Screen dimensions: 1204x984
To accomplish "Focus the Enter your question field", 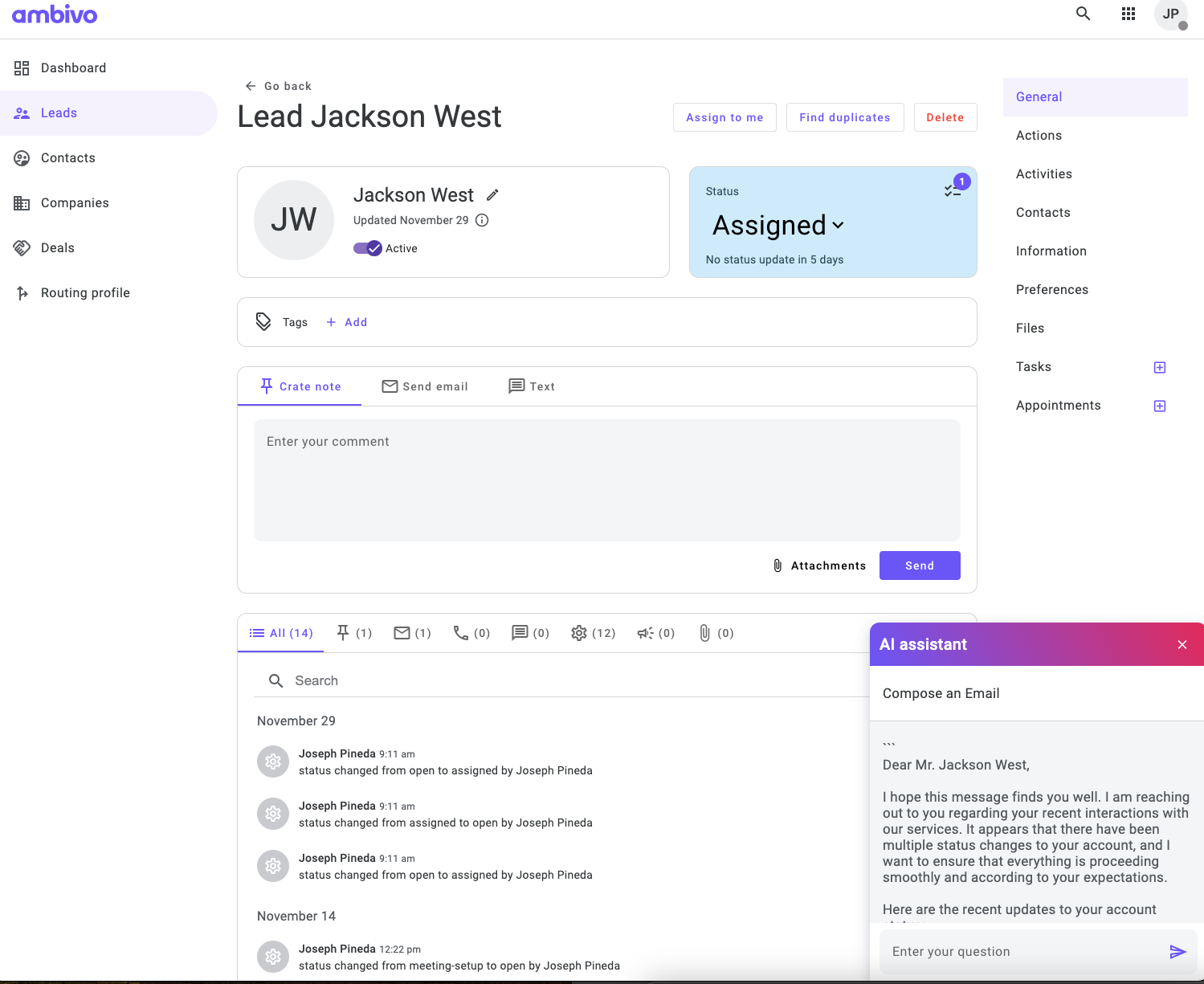I will click(x=1024, y=952).
